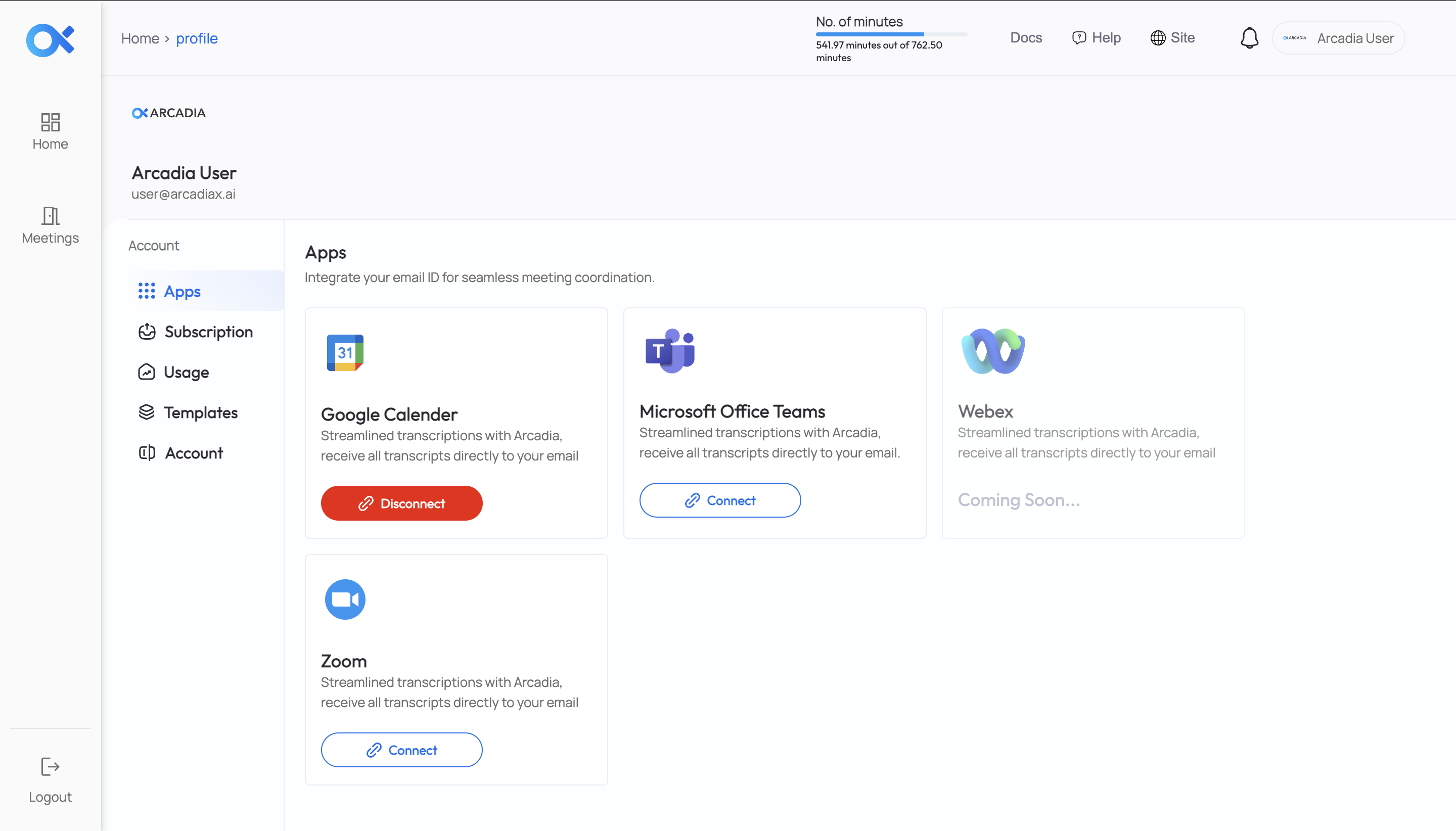Select the Apps tab in Account menu
Screen dimensions: 1456x831
pyautogui.click(x=206, y=291)
